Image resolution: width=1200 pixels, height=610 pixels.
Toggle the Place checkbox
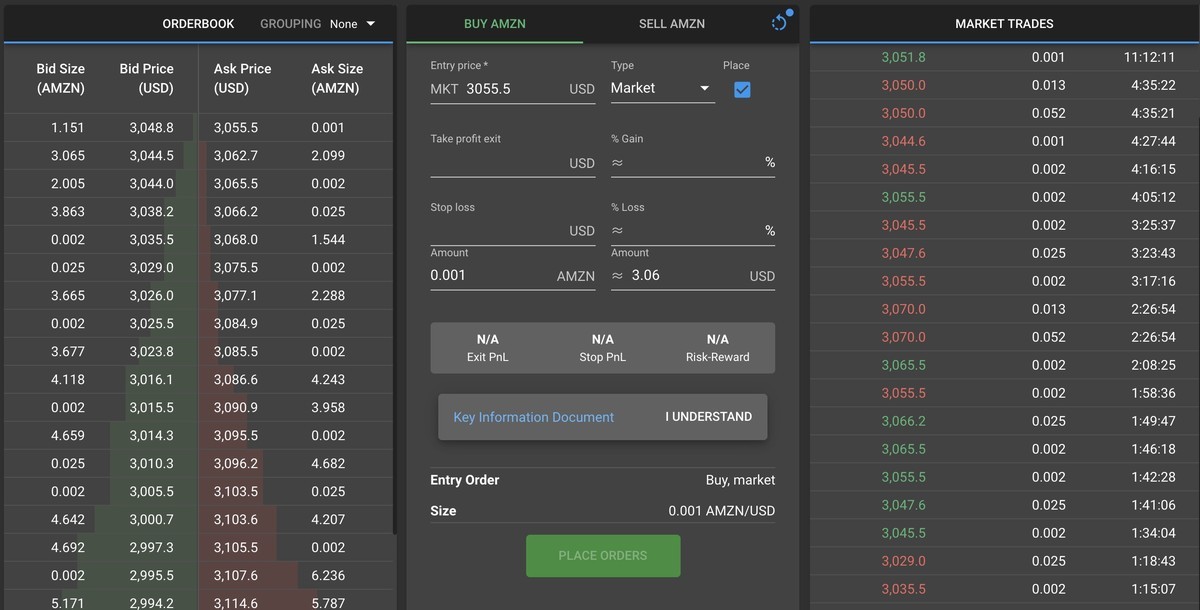click(742, 89)
